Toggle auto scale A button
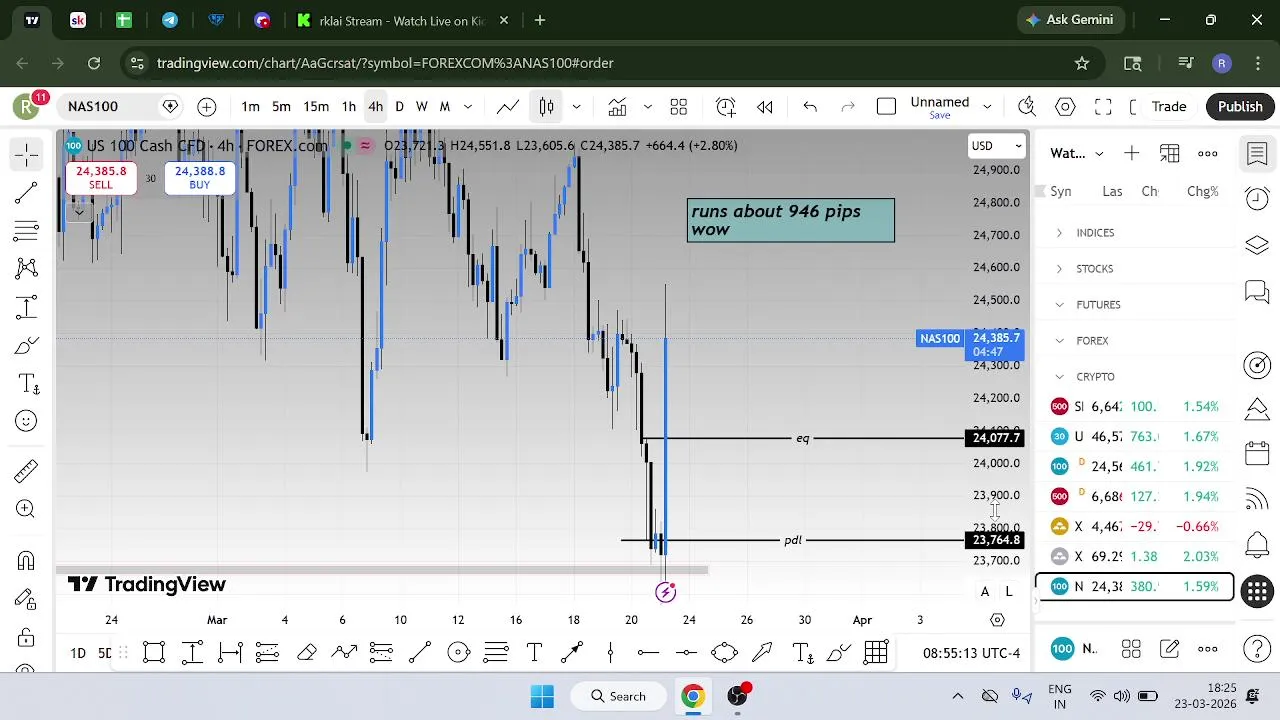 click(985, 592)
